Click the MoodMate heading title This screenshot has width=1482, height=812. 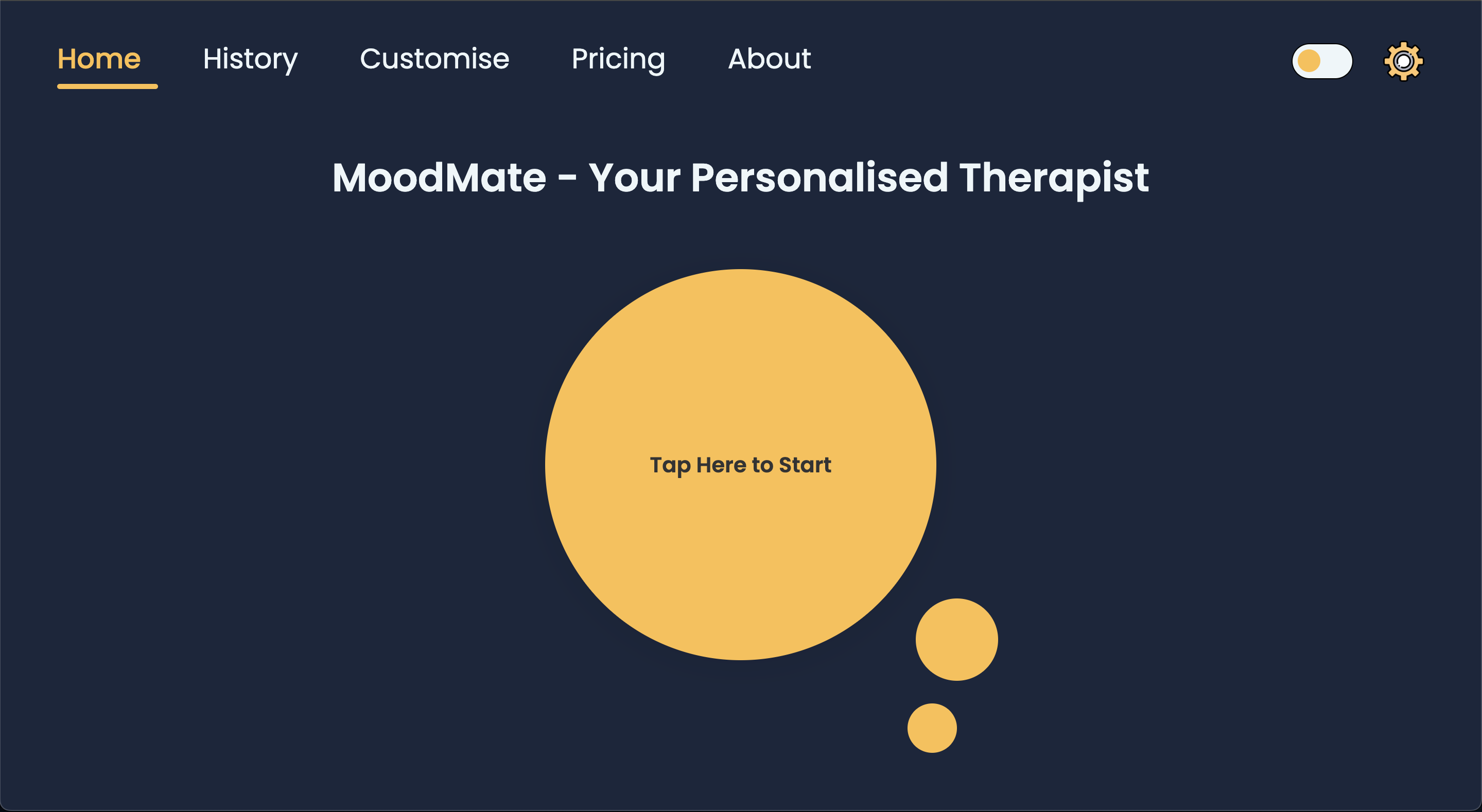tap(740, 177)
